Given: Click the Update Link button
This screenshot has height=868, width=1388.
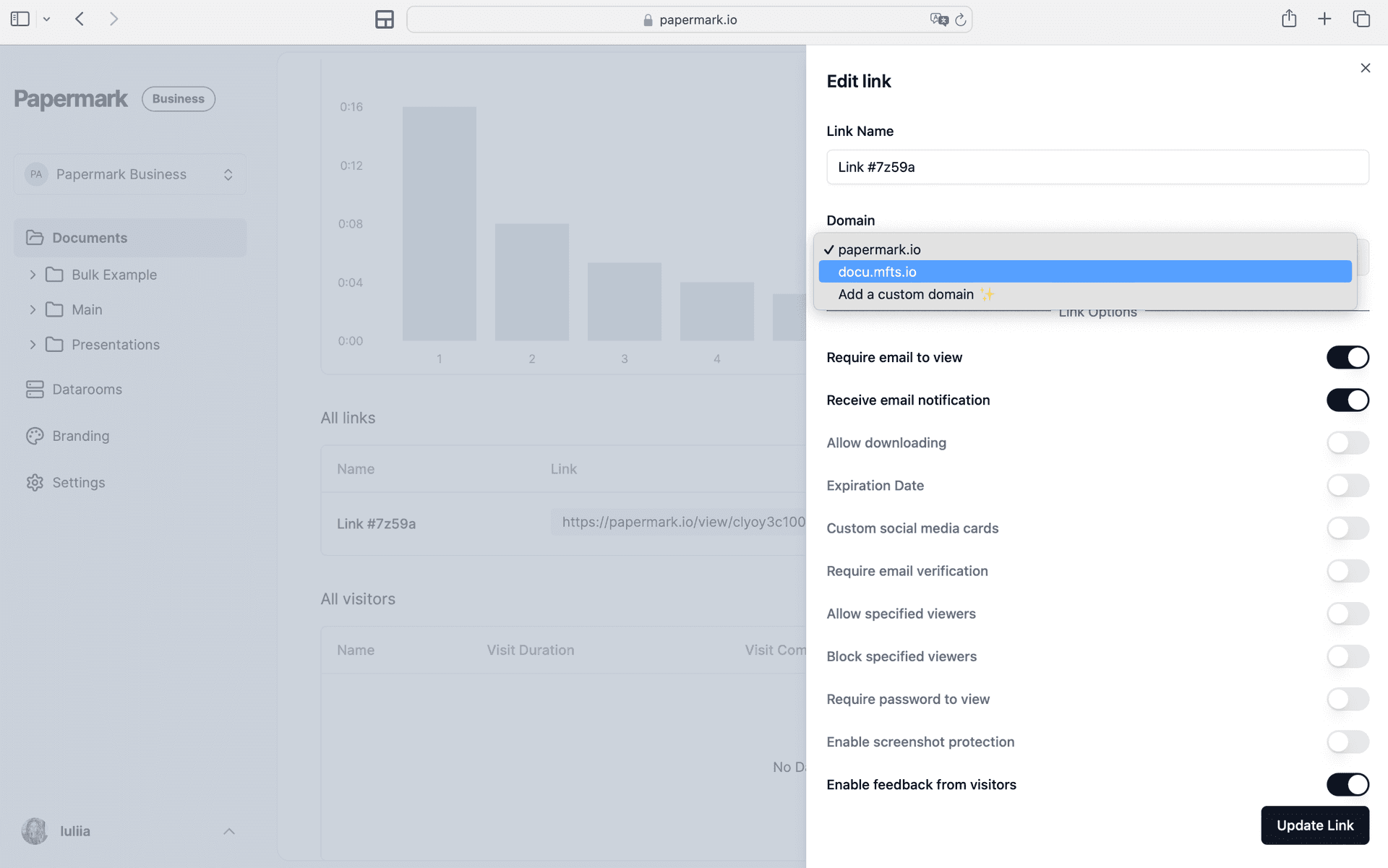Looking at the screenshot, I should click(1314, 825).
